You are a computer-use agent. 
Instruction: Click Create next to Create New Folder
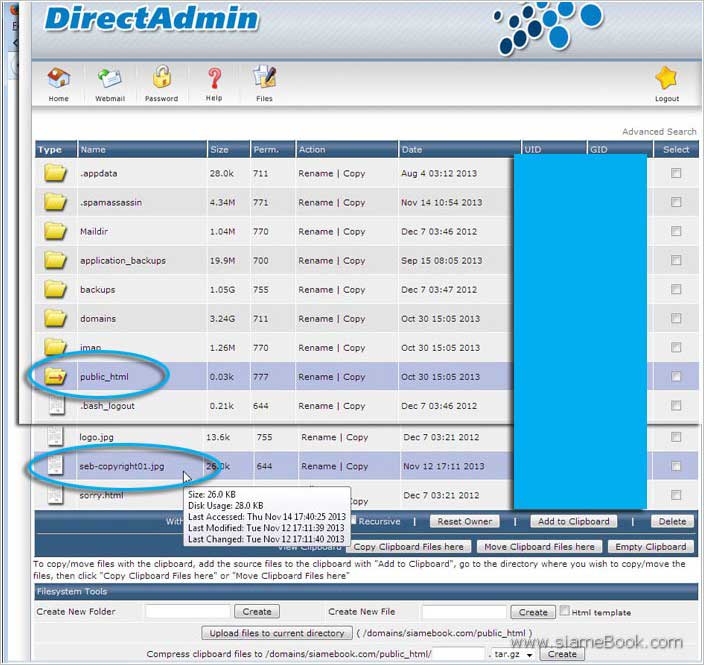[257, 612]
